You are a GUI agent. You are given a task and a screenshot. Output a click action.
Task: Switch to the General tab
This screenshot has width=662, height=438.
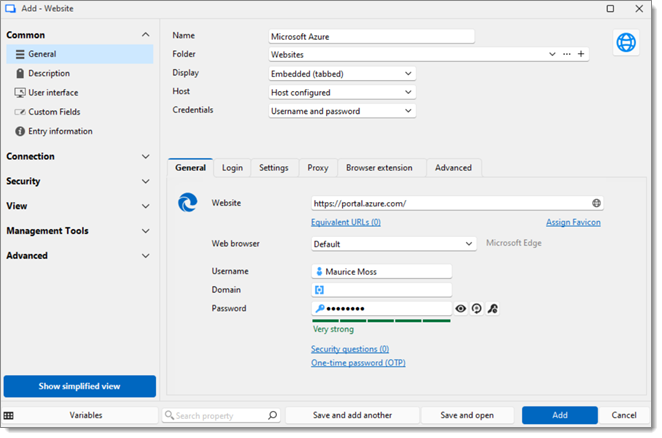coord(190,168)
